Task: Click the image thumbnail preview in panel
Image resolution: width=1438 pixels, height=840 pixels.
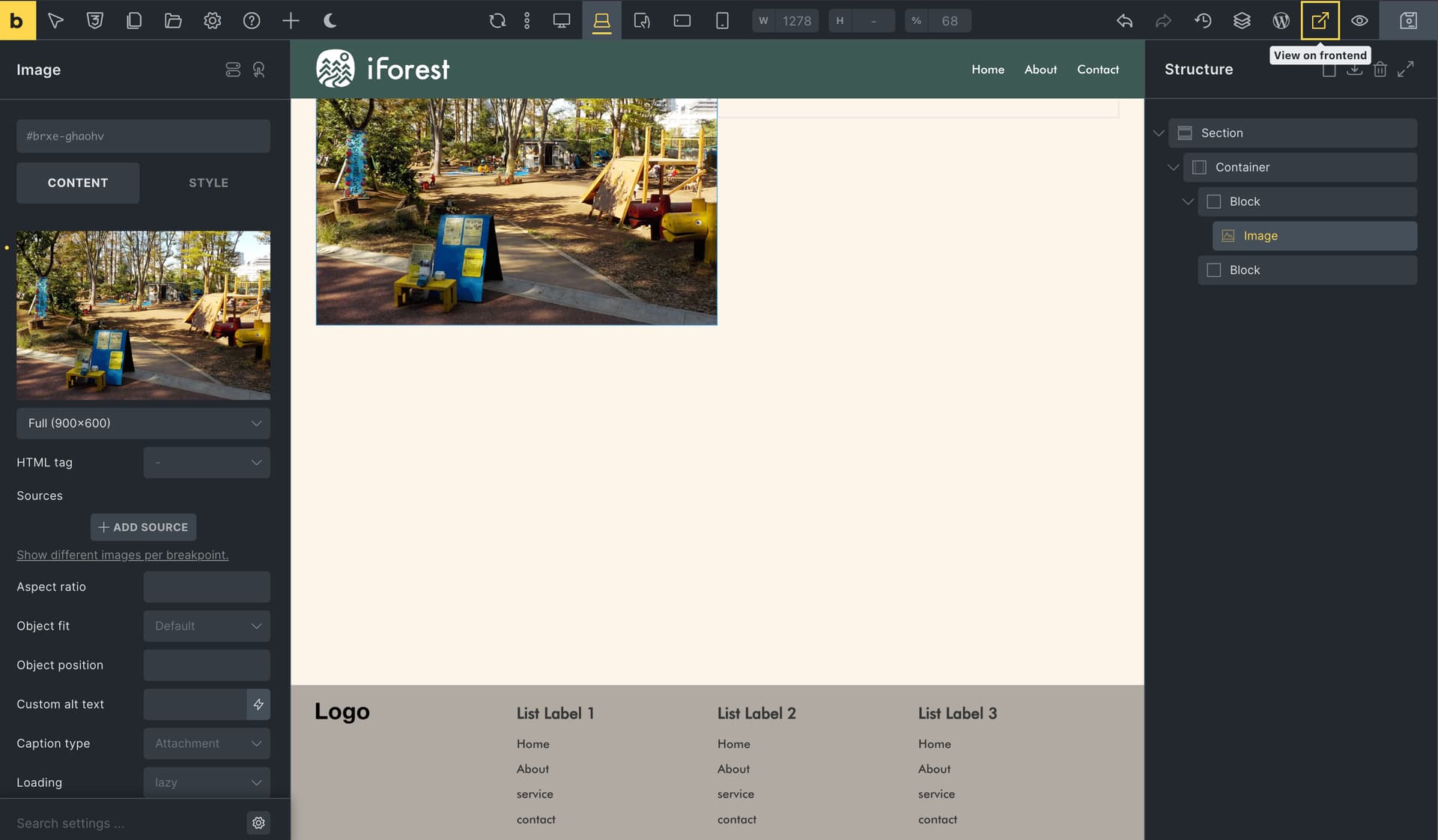Action: pos(143,315)
